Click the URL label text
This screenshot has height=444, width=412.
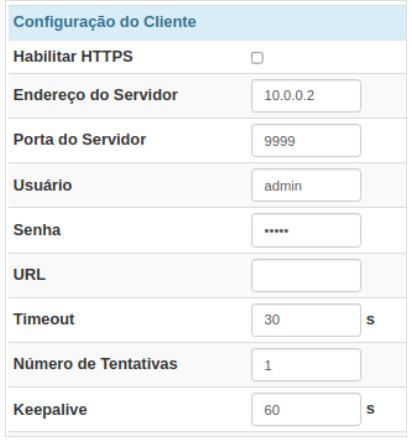coord(29,275)
